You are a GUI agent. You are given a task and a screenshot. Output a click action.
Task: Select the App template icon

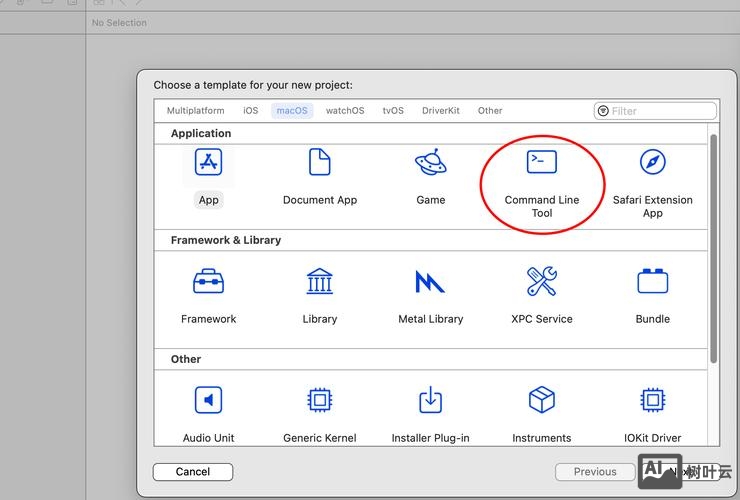[208, 163]
